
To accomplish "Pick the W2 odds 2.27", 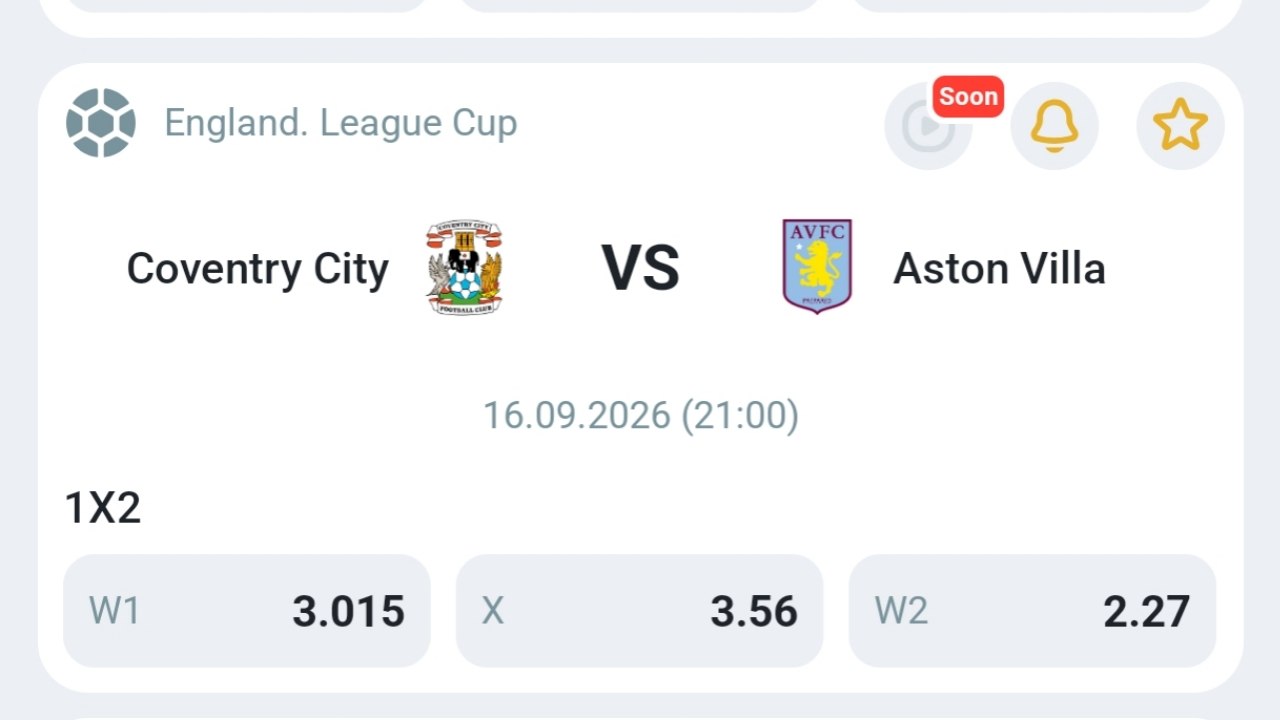I will 1033,611.
